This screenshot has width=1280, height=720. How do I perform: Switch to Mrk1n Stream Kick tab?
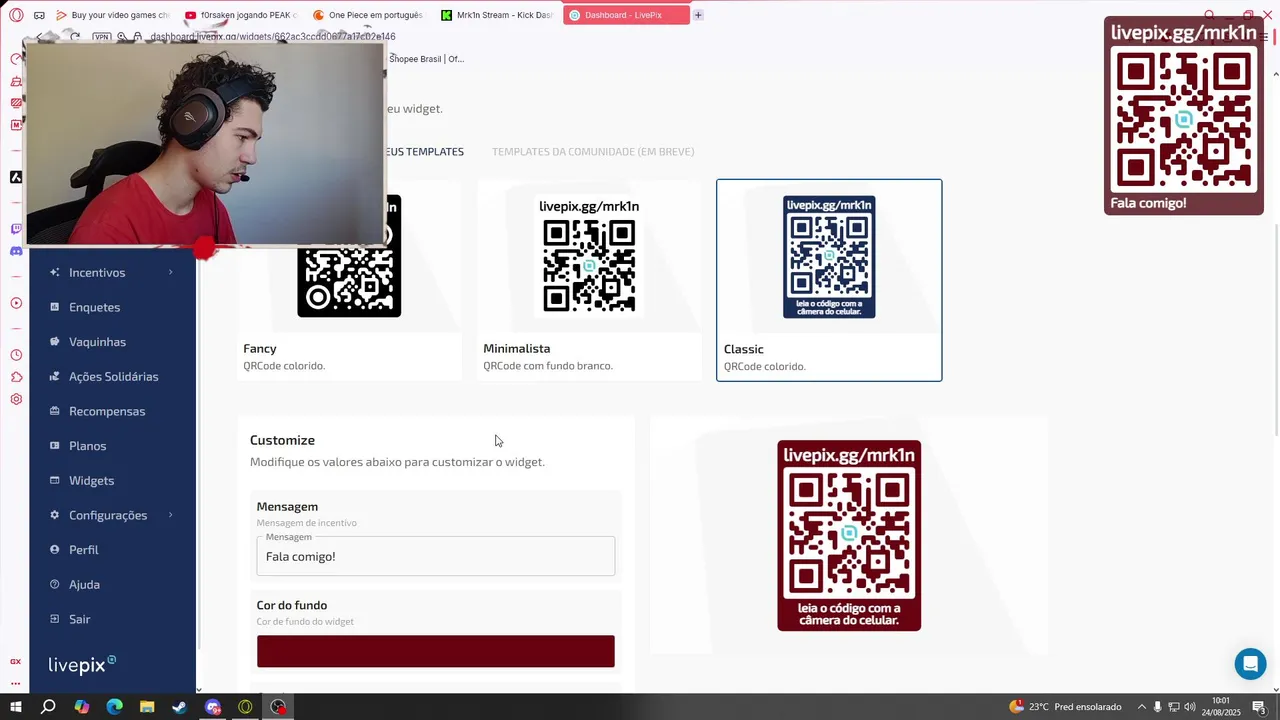pos(497,15)
